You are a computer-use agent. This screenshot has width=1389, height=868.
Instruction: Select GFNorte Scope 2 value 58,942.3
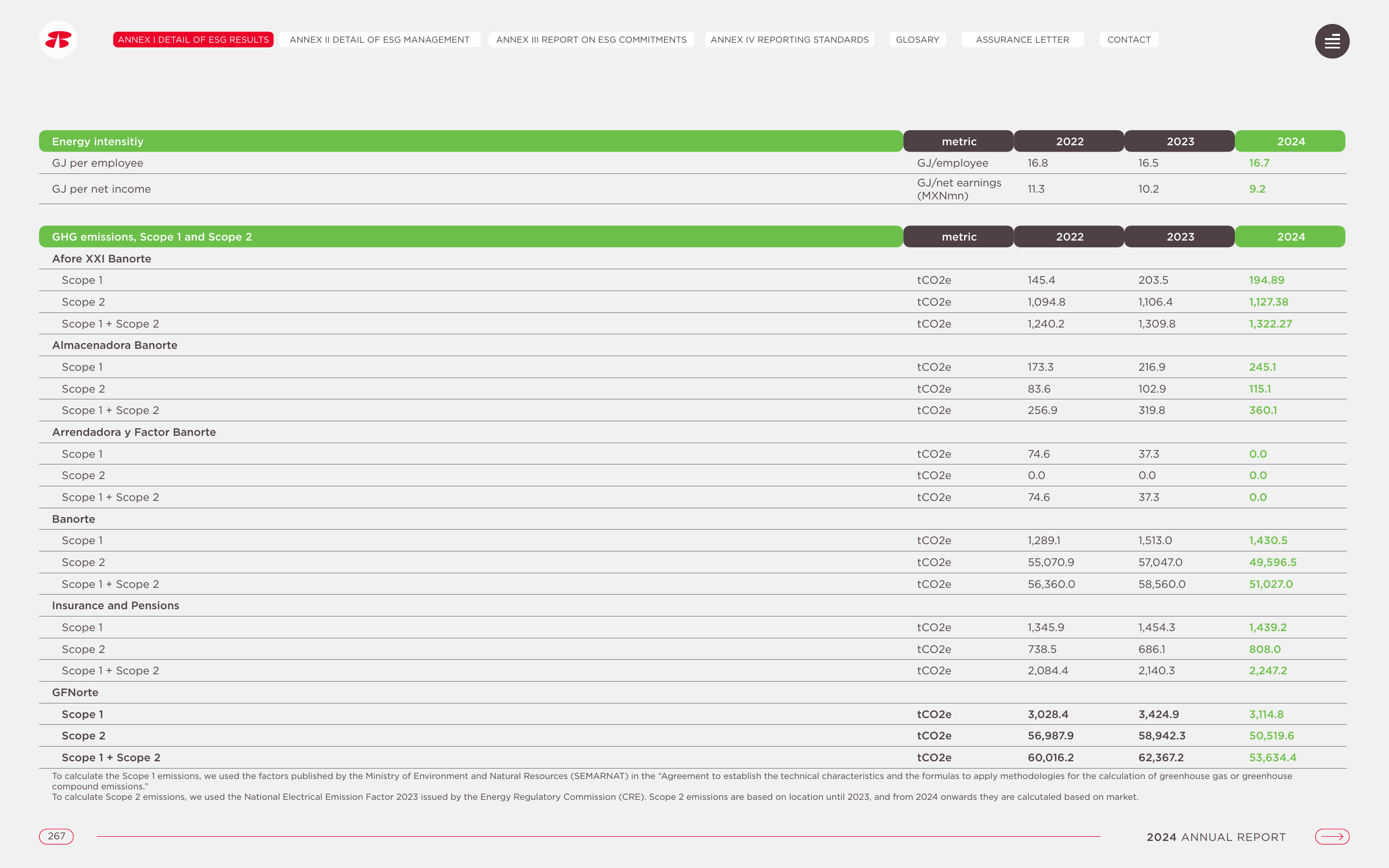[1162, 736]
